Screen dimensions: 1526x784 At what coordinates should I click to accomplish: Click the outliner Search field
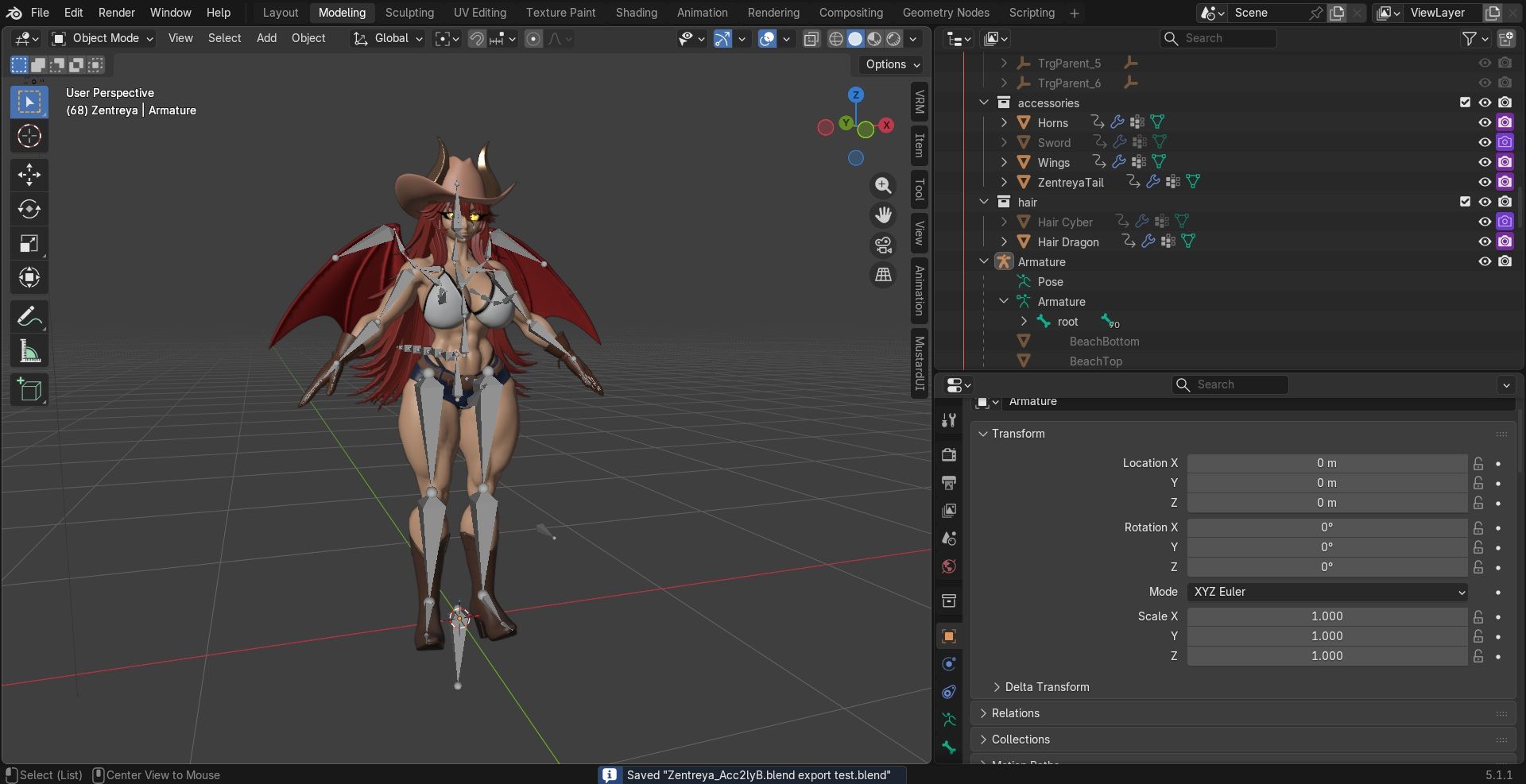tap(1218, 38)
